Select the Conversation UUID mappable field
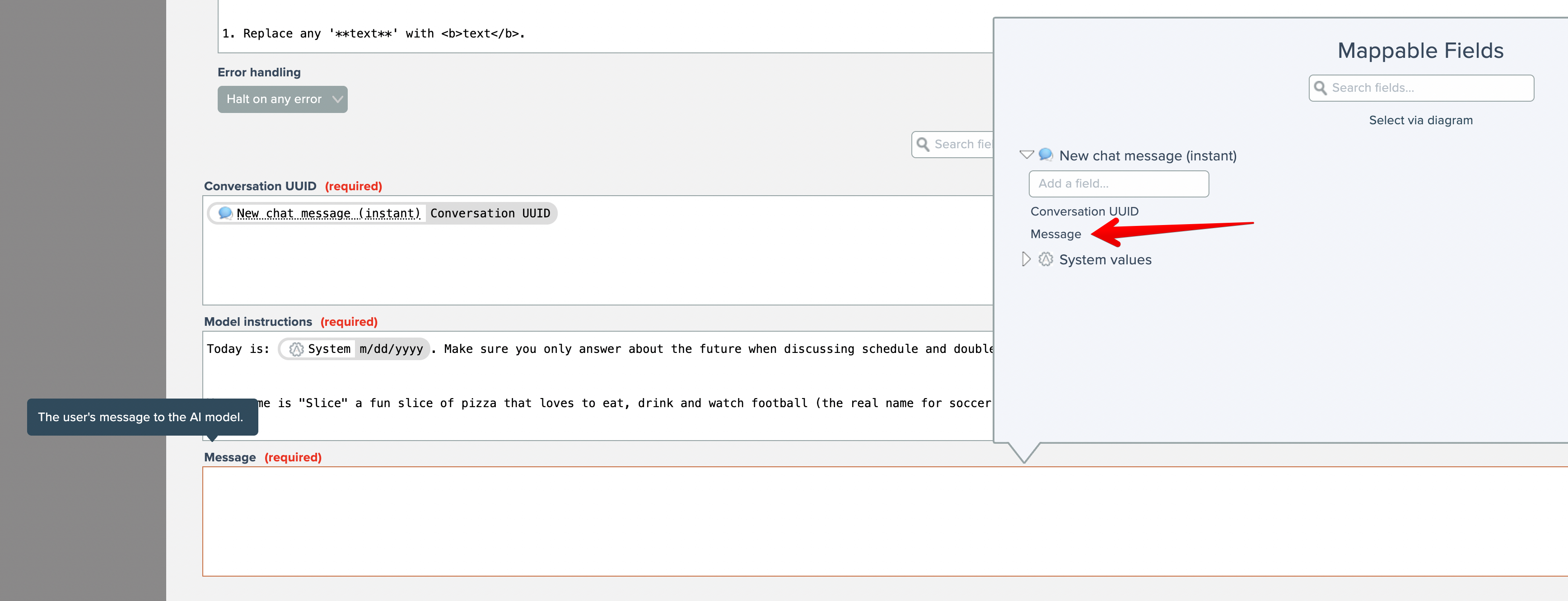1568x601 pixels. coord(1083,211)
